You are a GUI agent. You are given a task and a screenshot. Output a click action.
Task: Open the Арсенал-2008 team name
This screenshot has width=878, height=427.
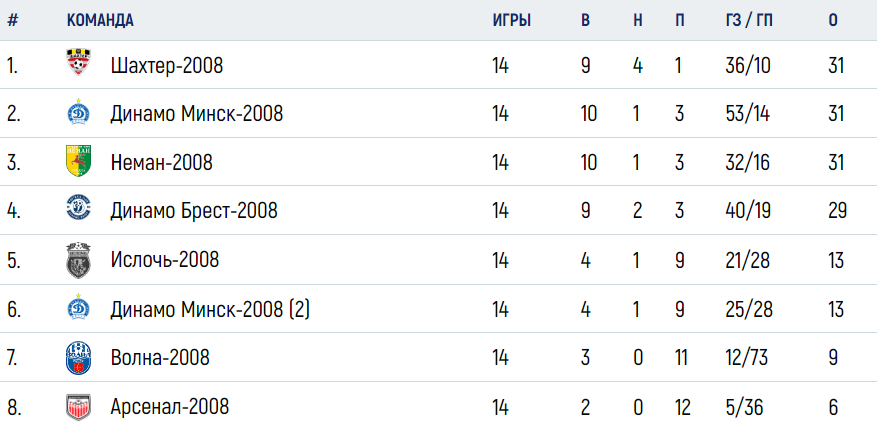170,406
